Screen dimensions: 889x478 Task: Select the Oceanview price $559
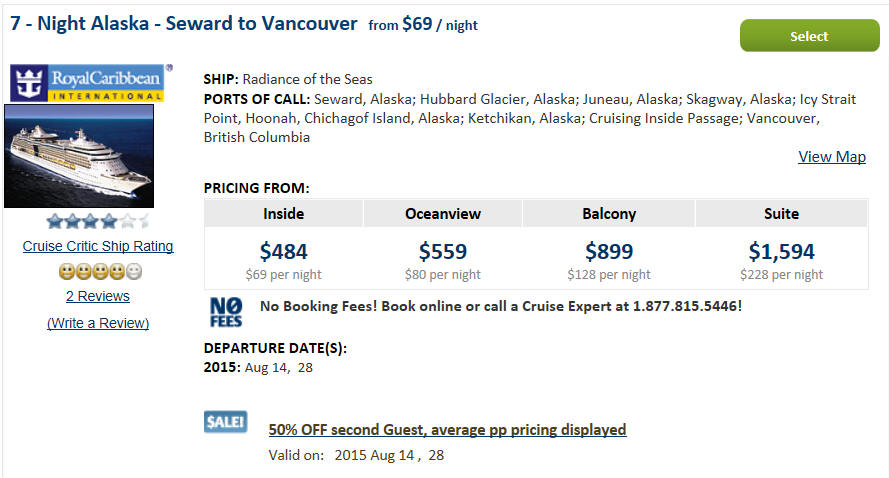[443, 251]
